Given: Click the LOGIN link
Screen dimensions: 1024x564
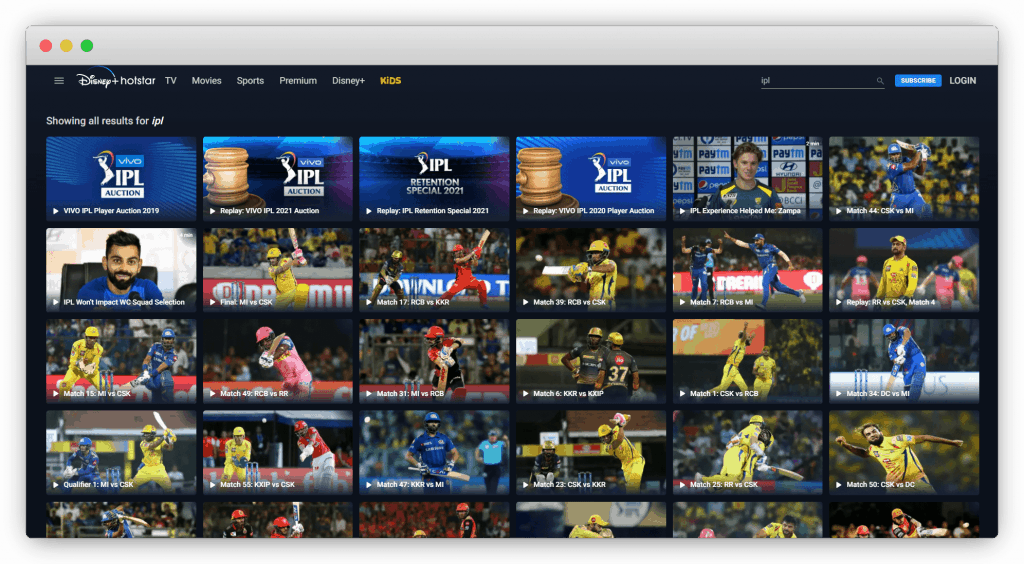Looking at the screenshot, I should pos(963,81).
